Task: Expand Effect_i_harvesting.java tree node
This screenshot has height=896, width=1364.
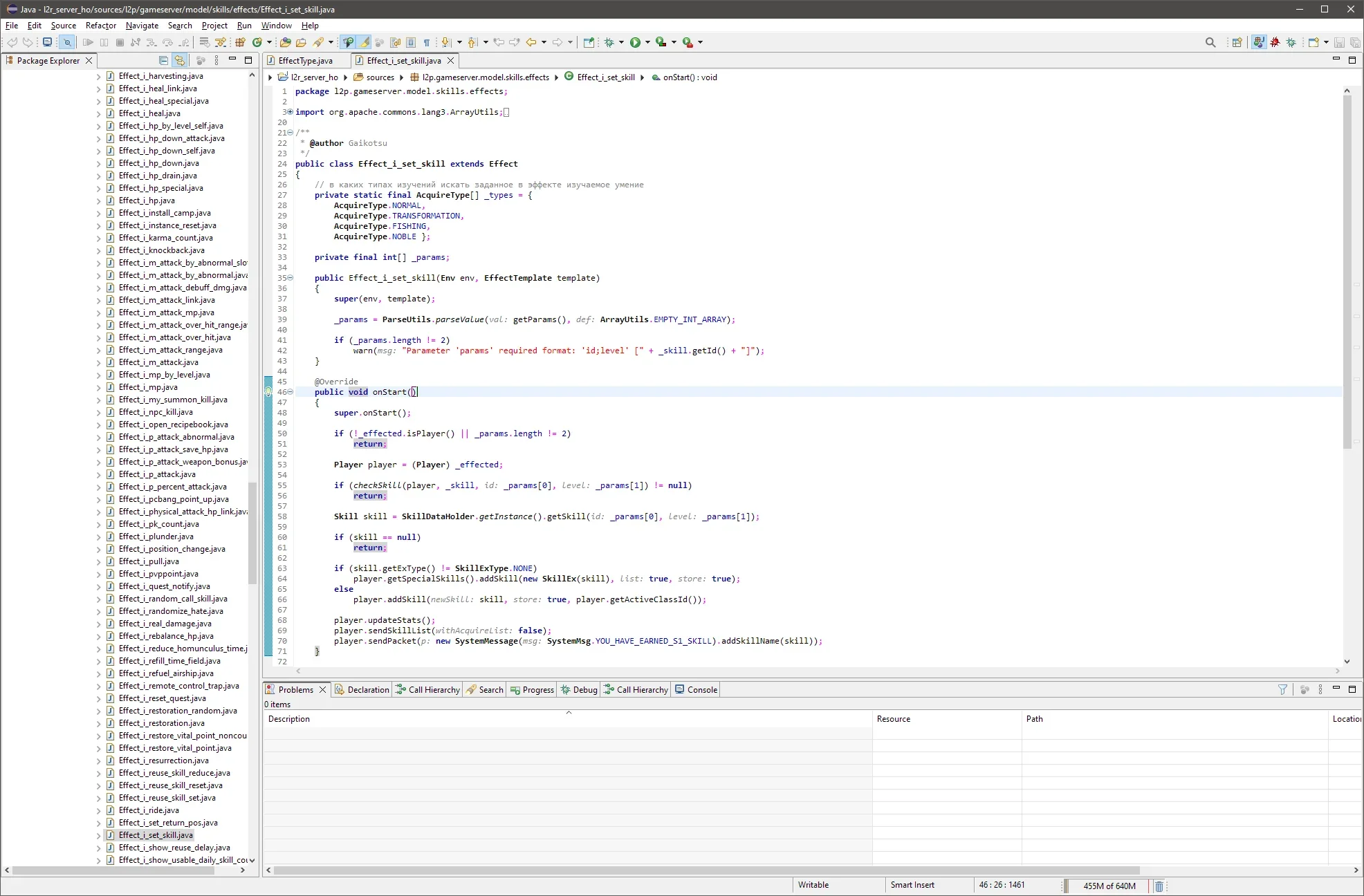Action: coord(98,77)
